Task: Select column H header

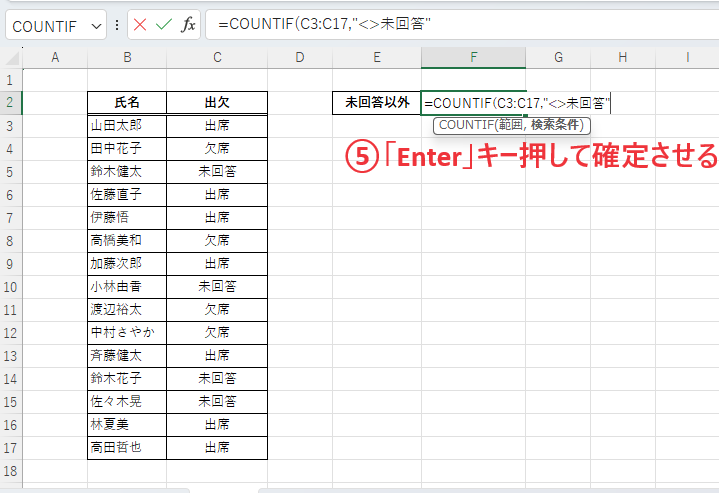Action: click(623, 58)
